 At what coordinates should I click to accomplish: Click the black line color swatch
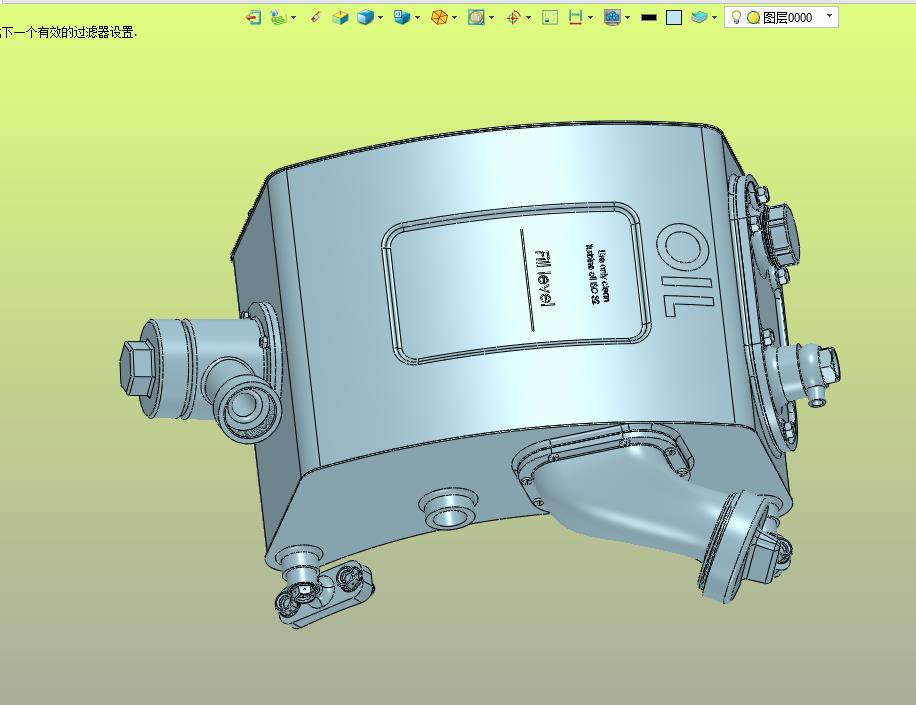click(x=648, y=18)
